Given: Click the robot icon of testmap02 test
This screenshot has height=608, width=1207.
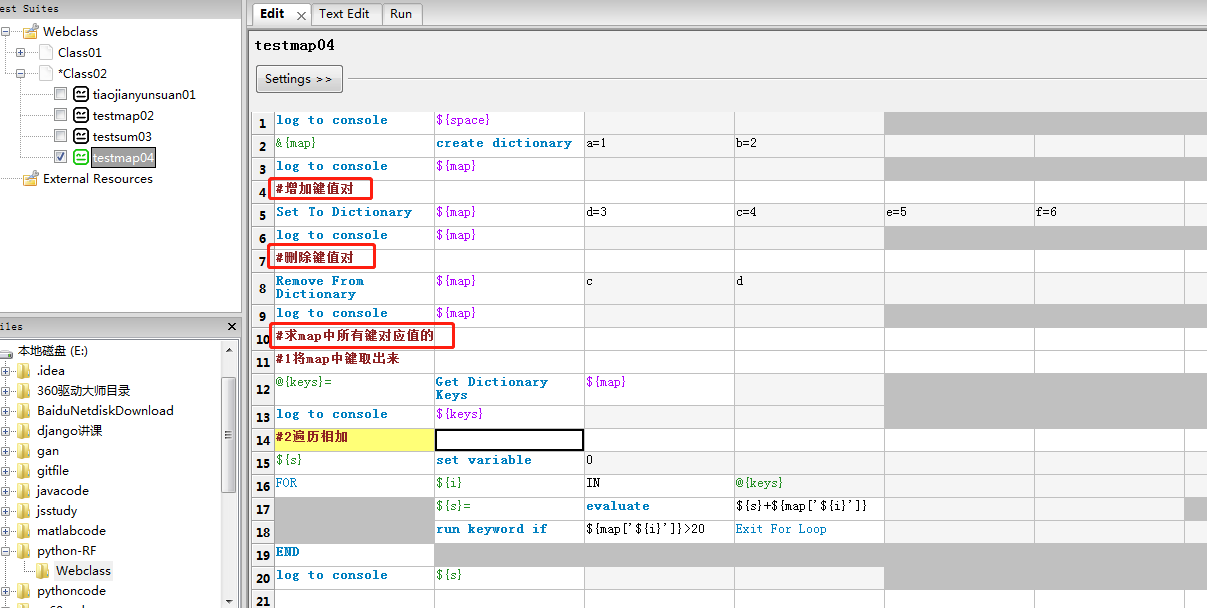Looking at the screenshot, I should [81, 115].
